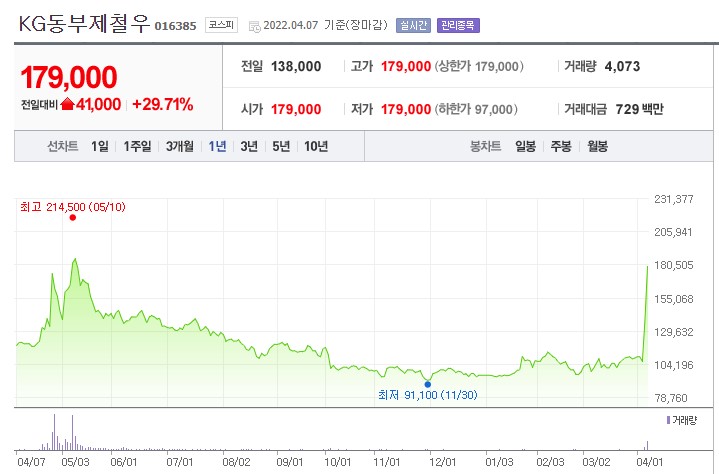Click the red 최고 214,500 marker dot
The width and height of the screenshot is (719, 474).
(72, 217)
